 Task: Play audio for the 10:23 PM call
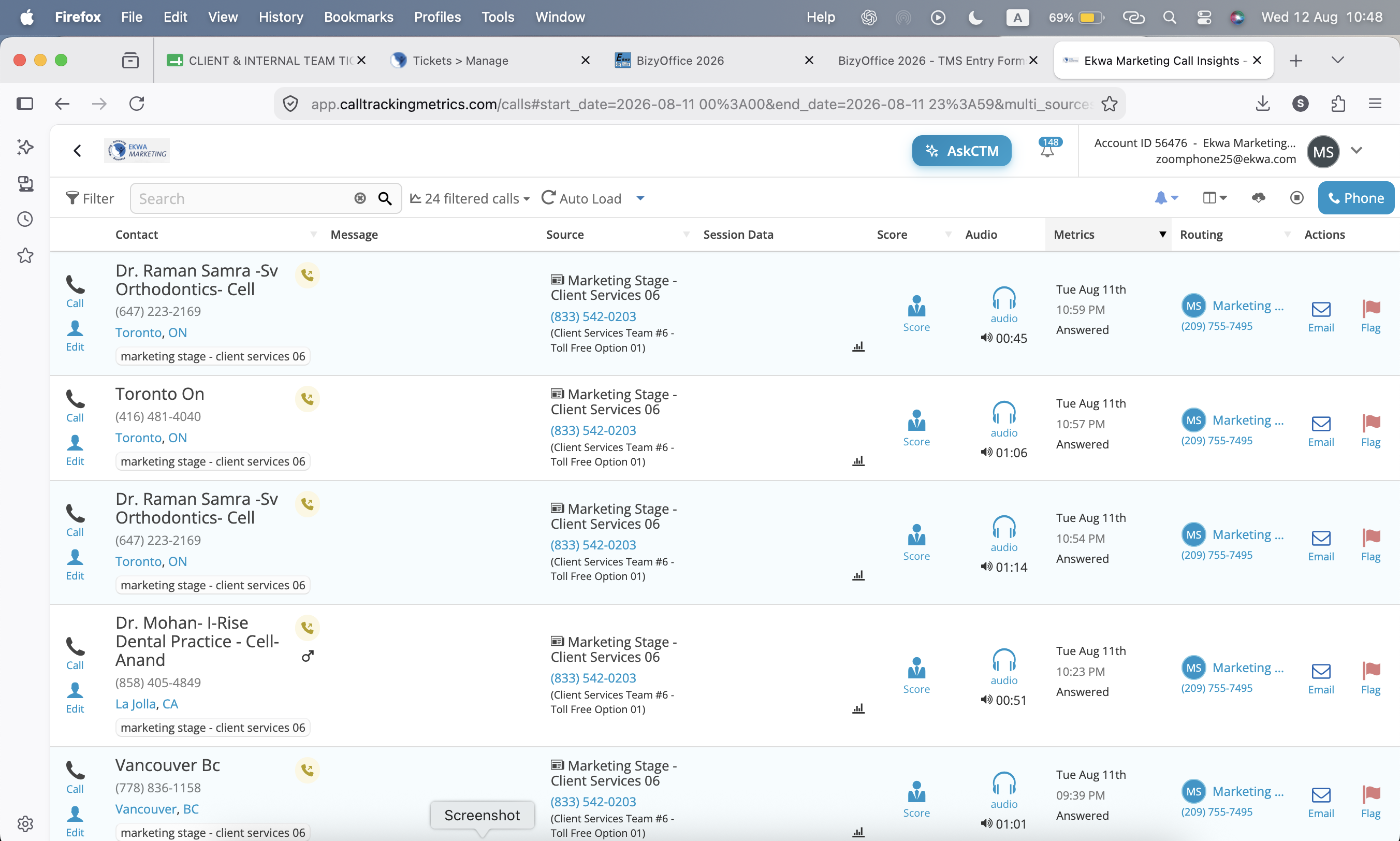pyautogui.click(x=1004, y=667)
